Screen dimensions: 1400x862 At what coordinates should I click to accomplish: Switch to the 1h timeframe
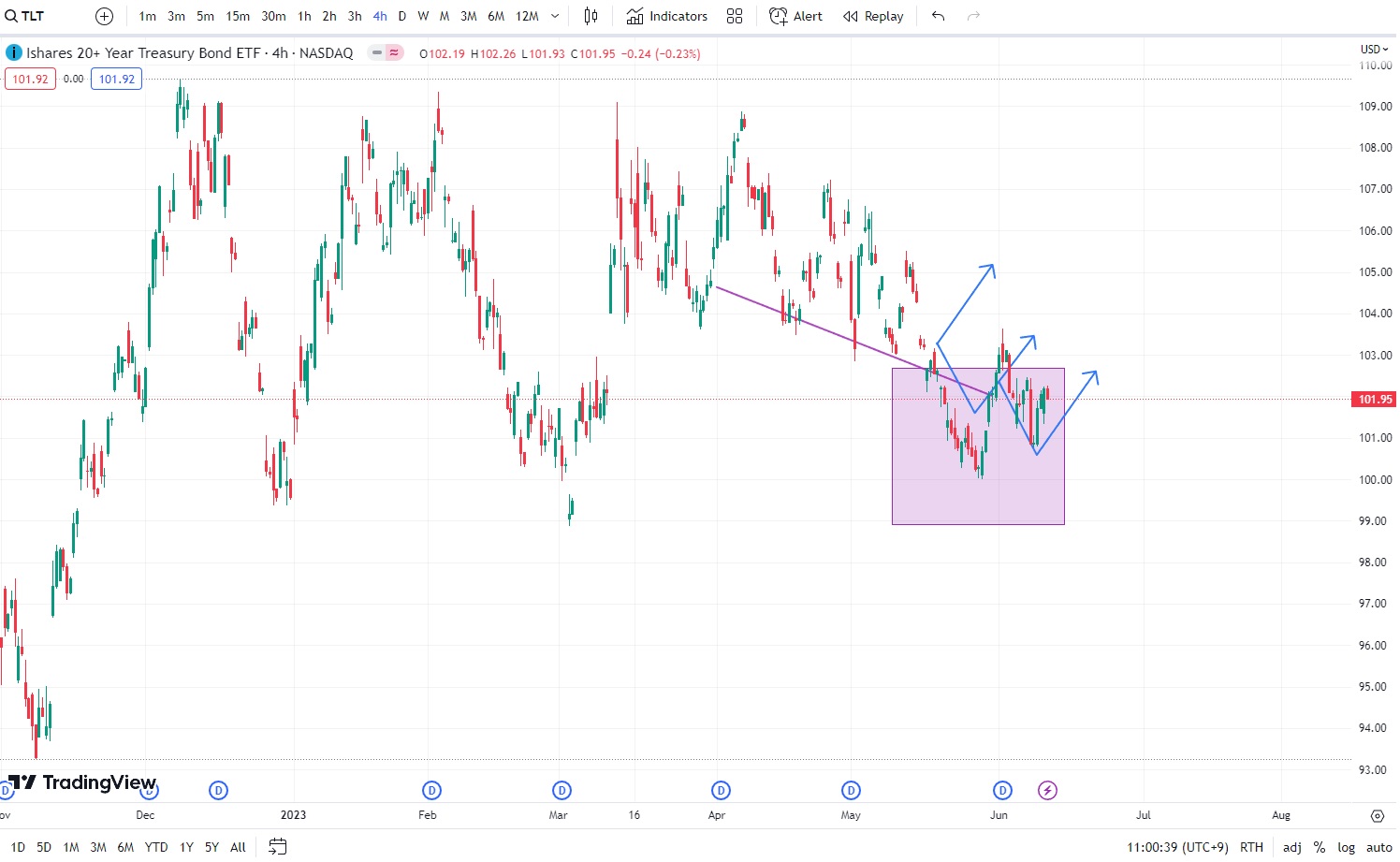tap(304, 16)
